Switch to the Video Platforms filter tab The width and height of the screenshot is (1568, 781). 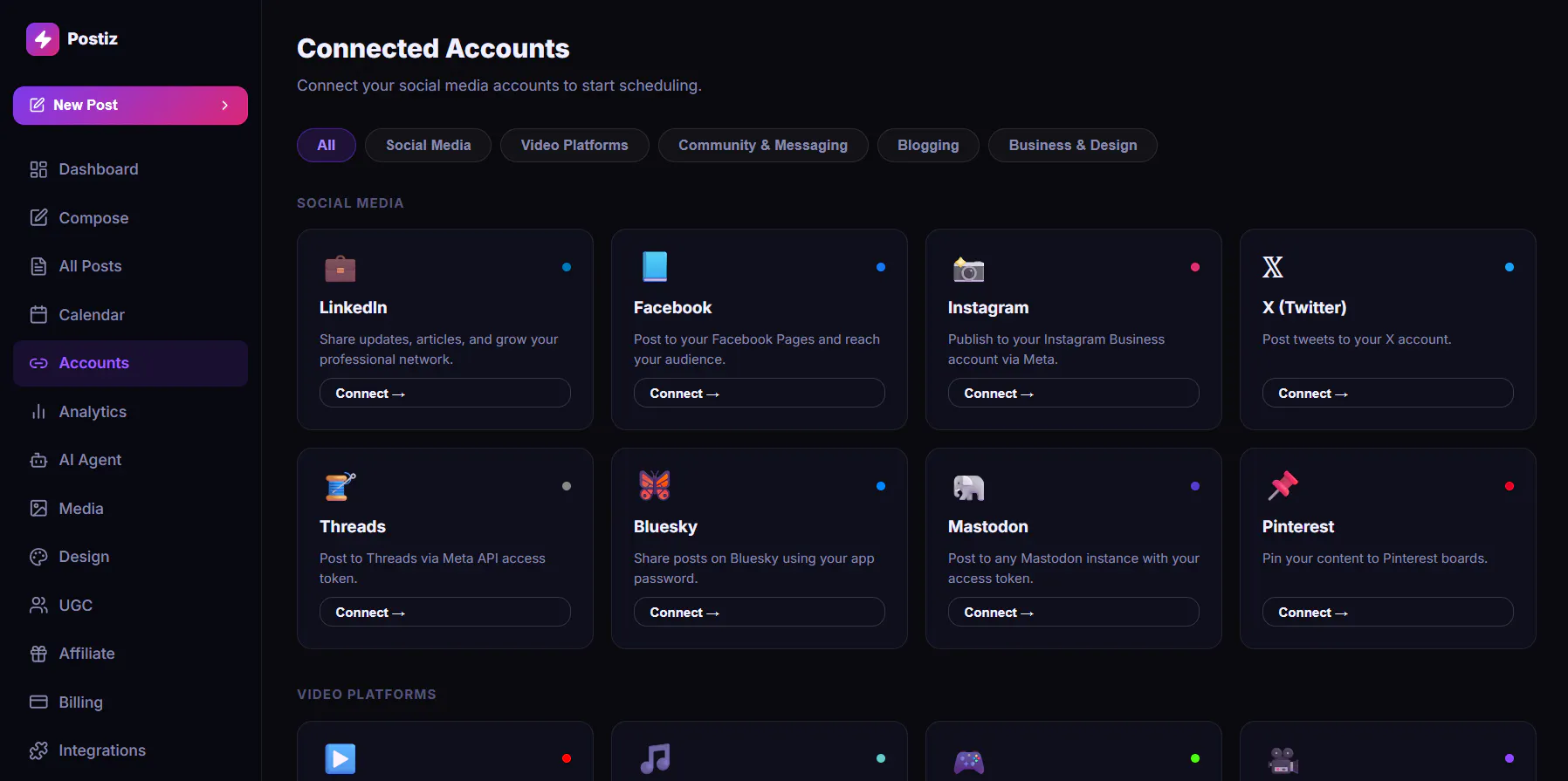(574, 146)
